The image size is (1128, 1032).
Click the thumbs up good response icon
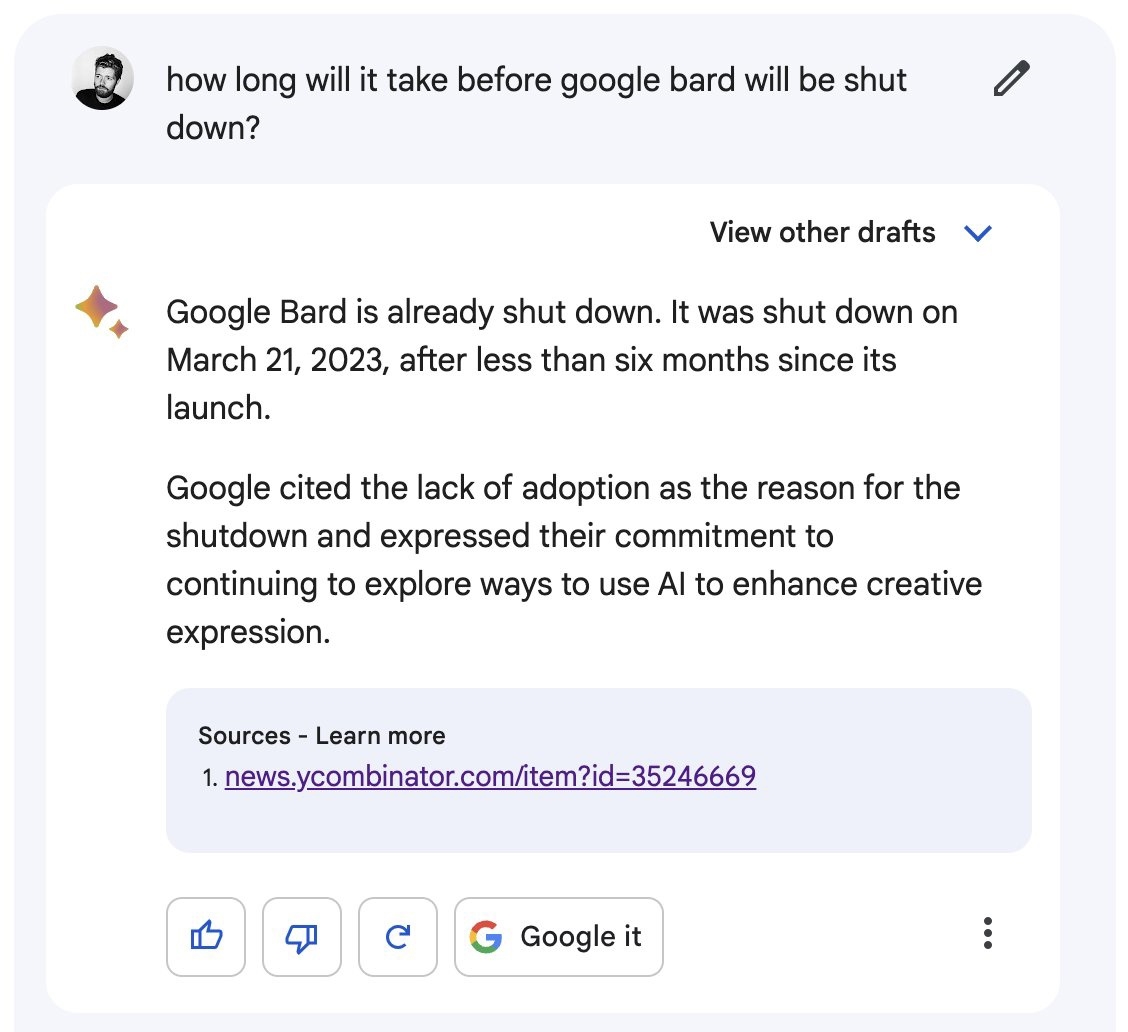click(x=206, y=936)
